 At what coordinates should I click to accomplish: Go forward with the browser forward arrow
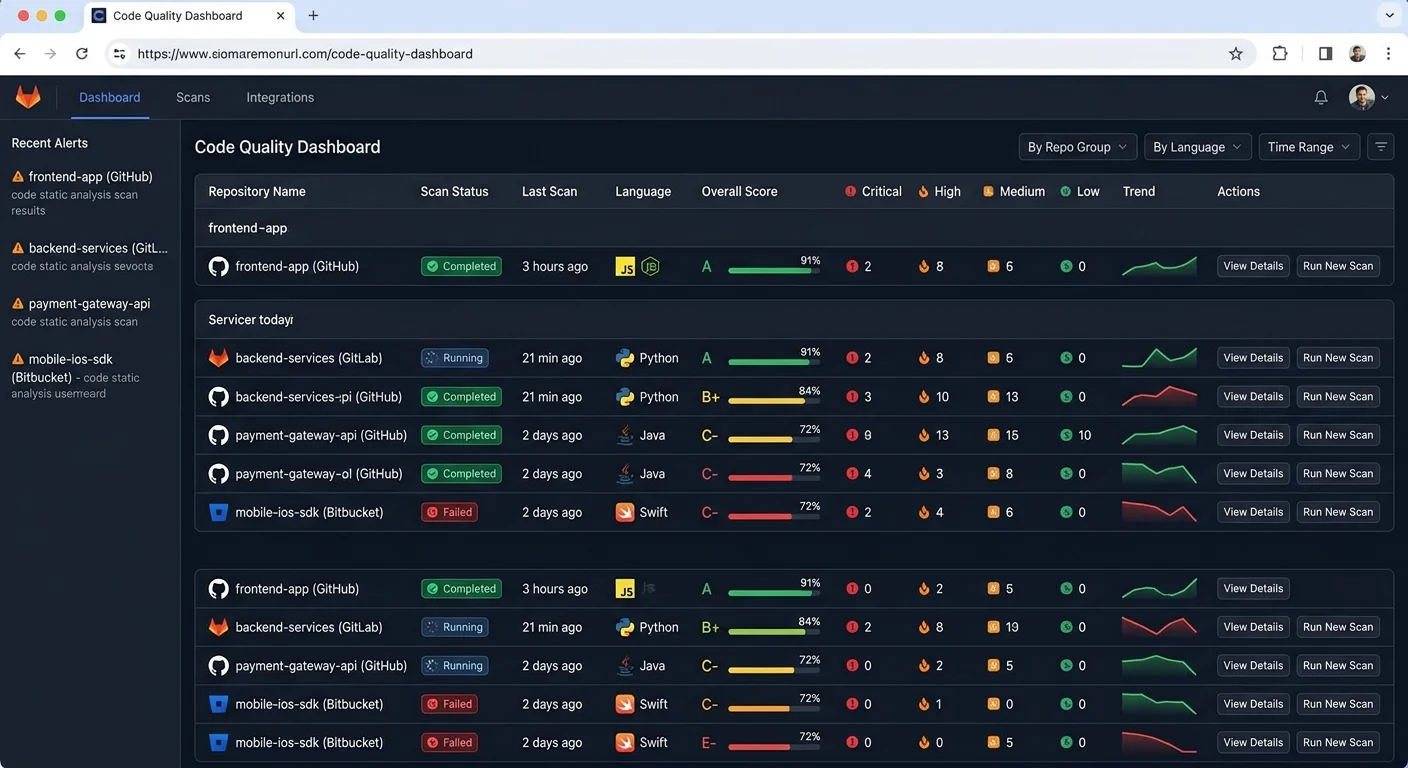[51, 54]
